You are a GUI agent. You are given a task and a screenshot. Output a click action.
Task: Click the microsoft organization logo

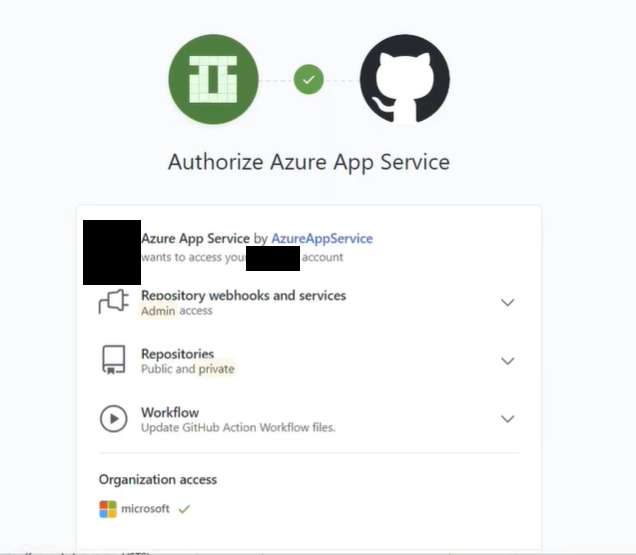pos(108,509)
